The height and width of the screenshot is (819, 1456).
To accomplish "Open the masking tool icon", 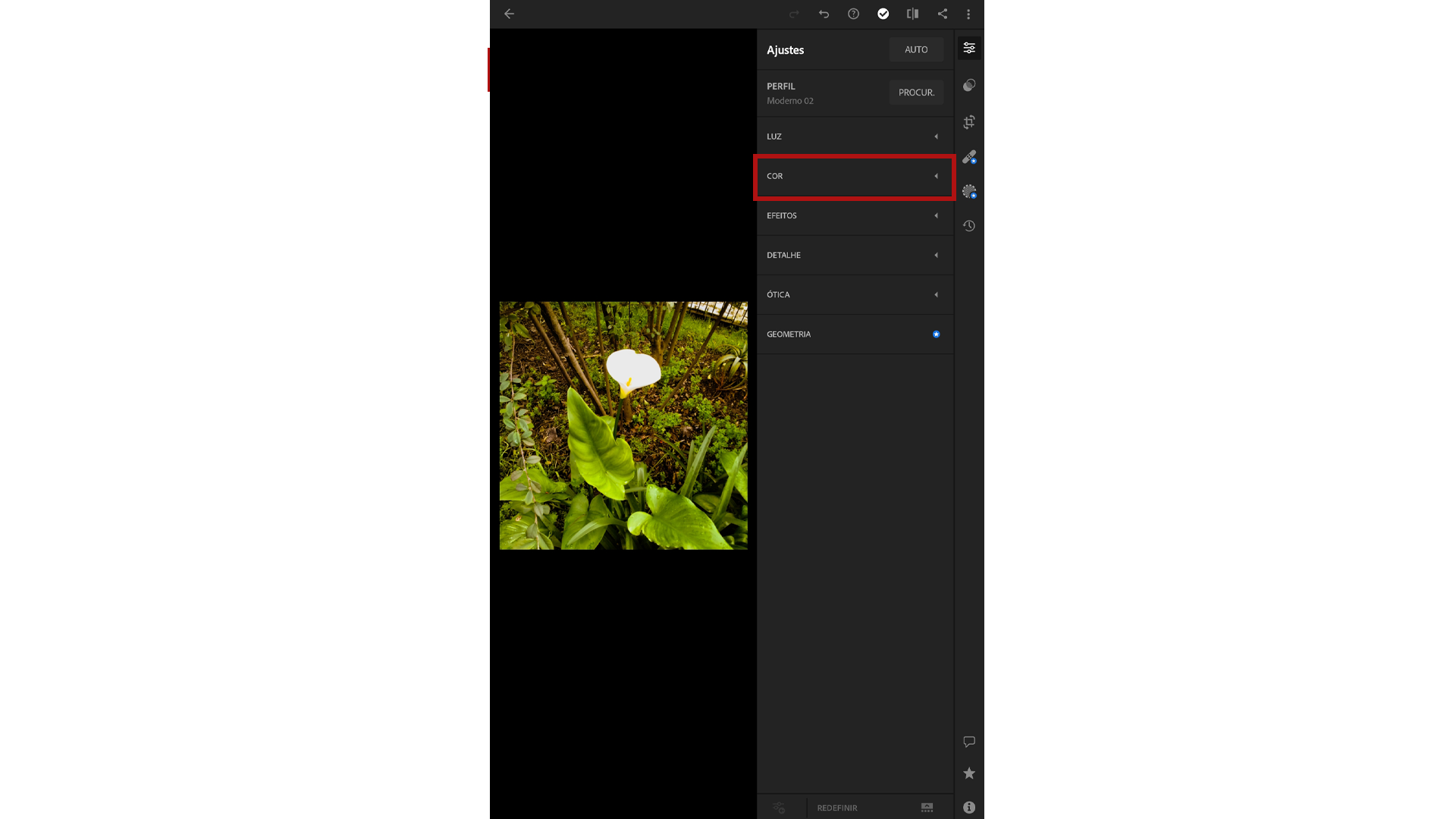I will click(x=969, y=192).
